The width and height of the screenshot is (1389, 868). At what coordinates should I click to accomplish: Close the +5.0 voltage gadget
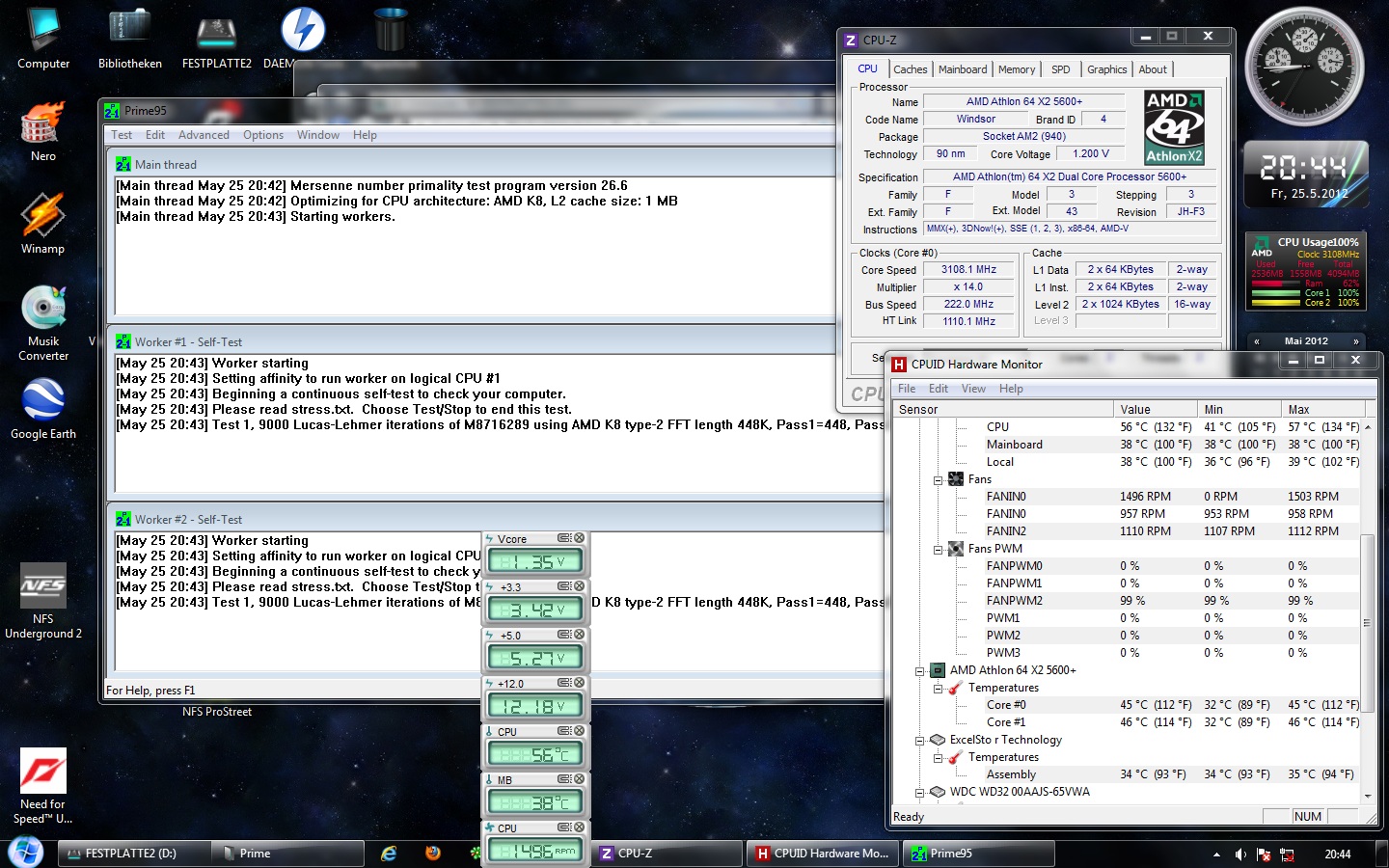(579, 635)
